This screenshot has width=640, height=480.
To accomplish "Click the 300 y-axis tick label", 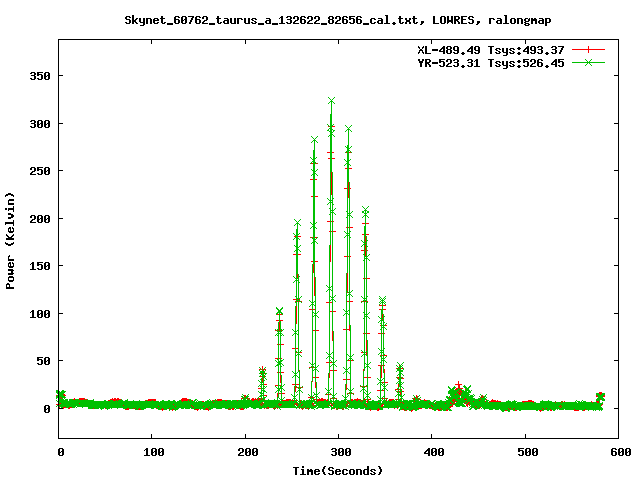I will [x=40, y=124].
